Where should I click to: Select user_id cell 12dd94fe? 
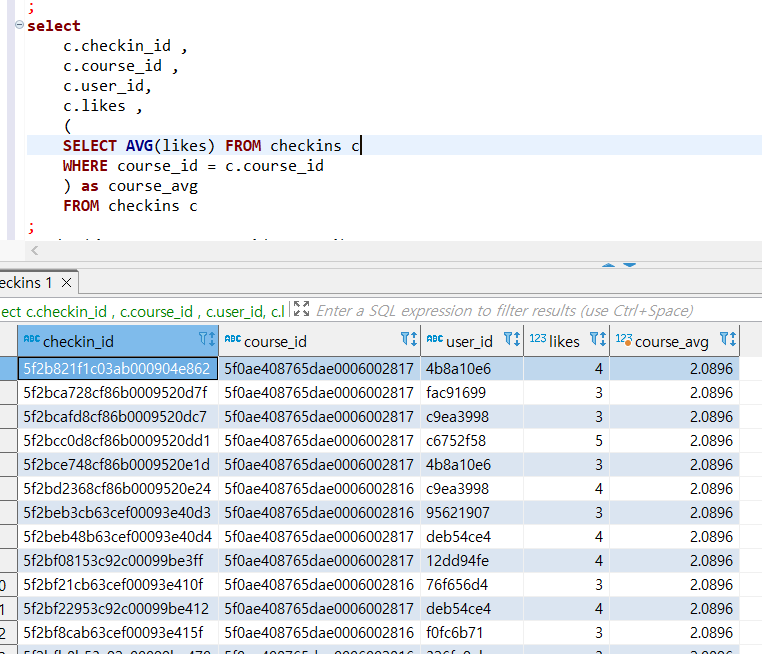tap(472, 561)
